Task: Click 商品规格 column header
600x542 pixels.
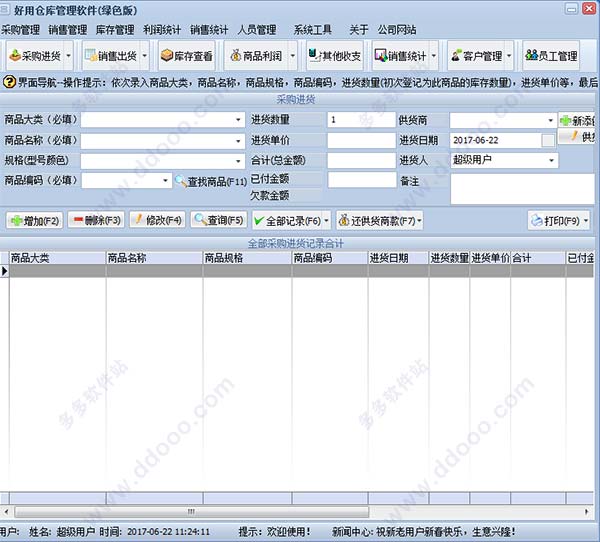Action: tap(247, 258)
